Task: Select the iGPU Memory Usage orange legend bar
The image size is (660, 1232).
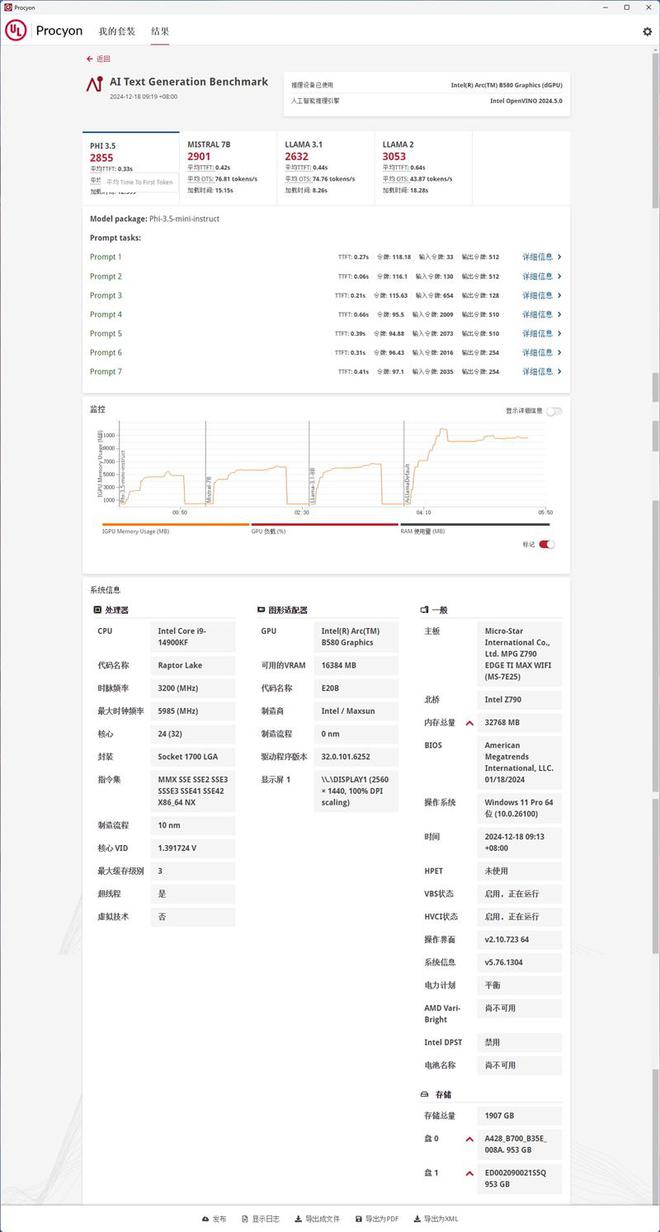Action: (x=176, y=523)
